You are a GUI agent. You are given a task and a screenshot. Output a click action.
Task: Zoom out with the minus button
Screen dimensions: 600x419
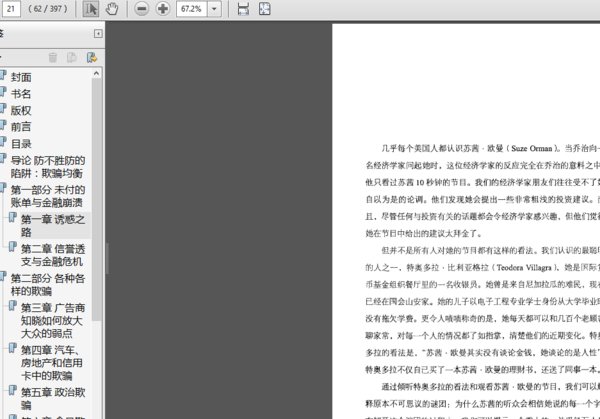[142, 9]
